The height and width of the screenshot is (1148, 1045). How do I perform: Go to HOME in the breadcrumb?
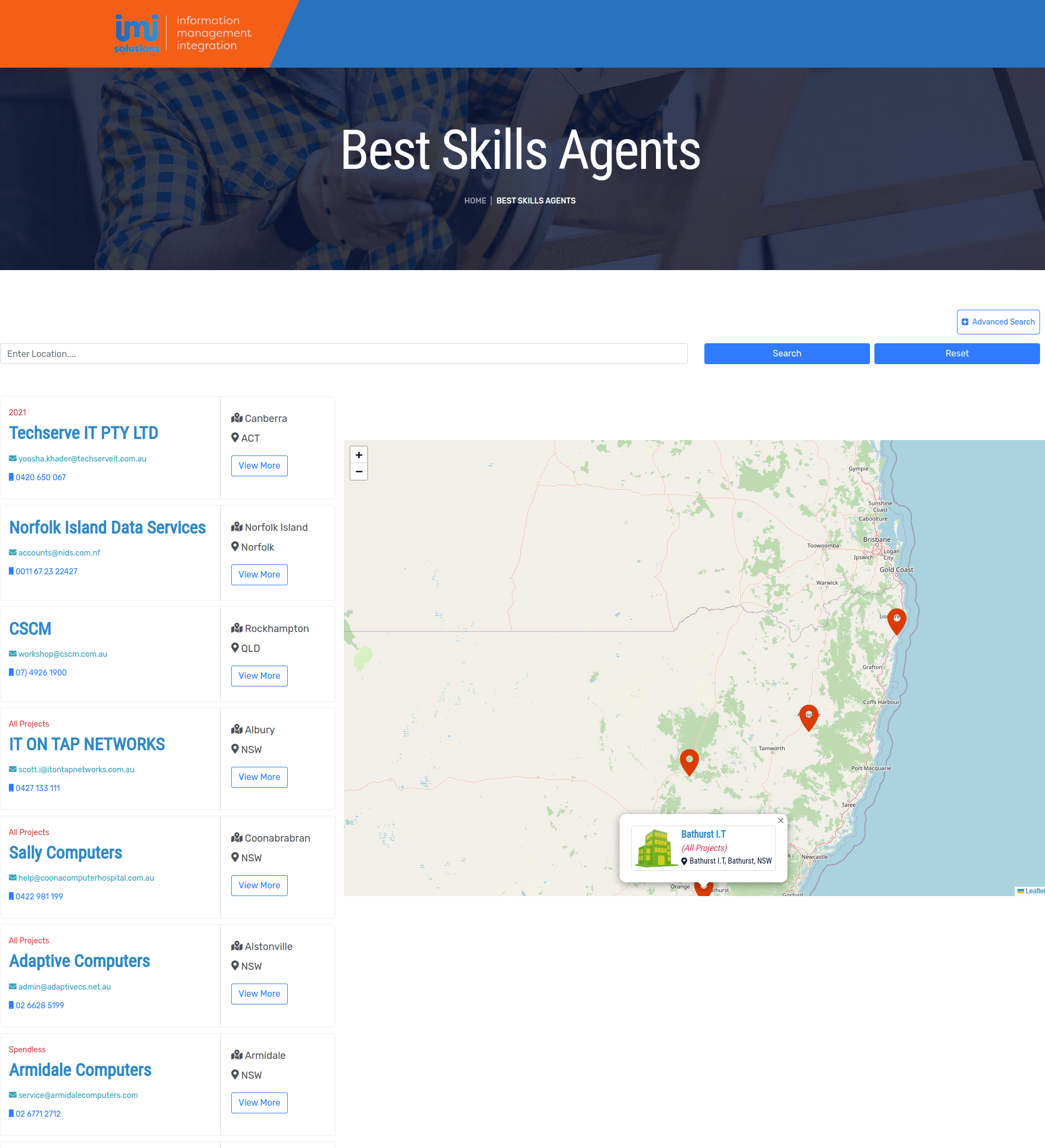pos(475,201)
